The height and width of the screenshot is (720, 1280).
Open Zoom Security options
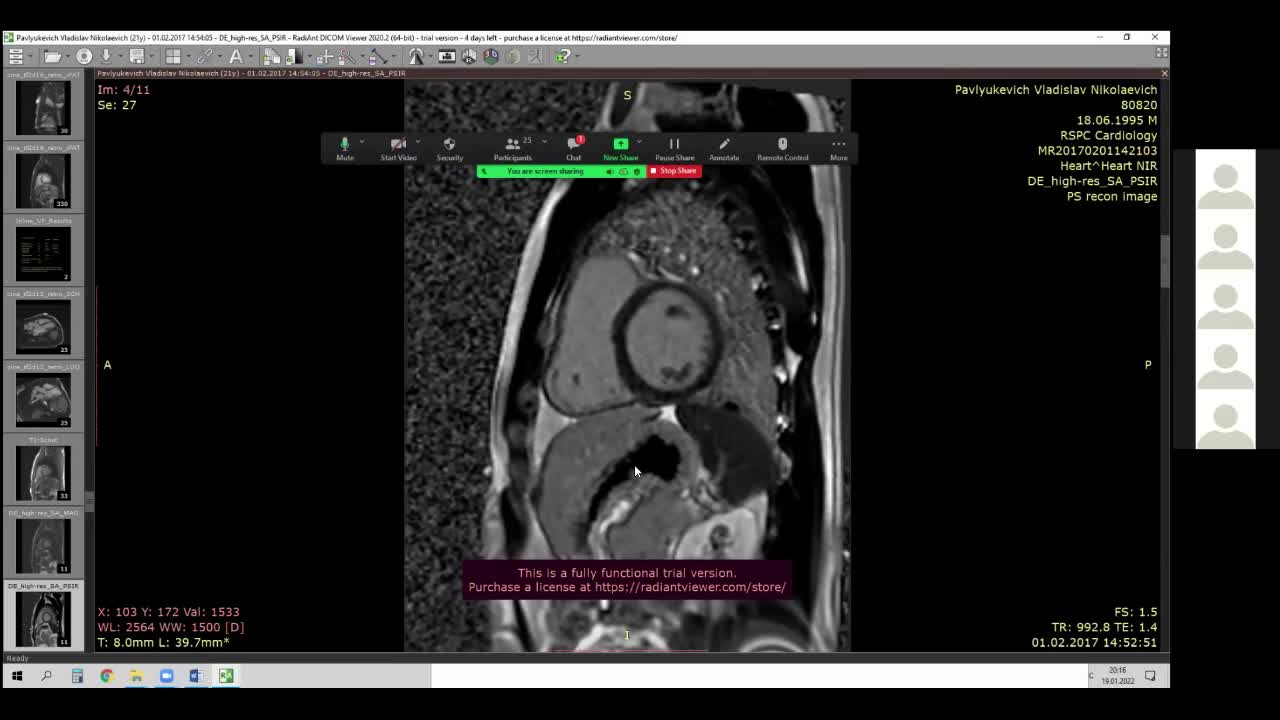449,149
